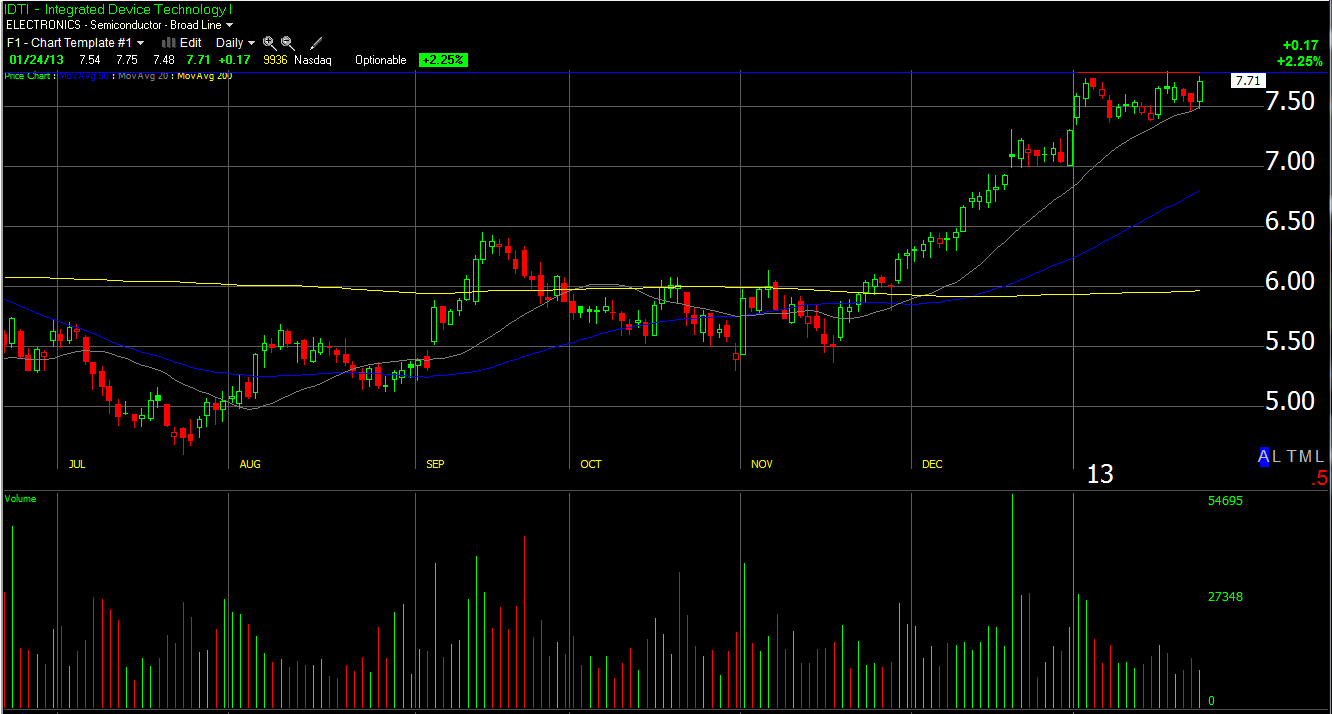Click the IDTI - Integrated Device Technology title
1332x714 pixels.
coord(119,9)
